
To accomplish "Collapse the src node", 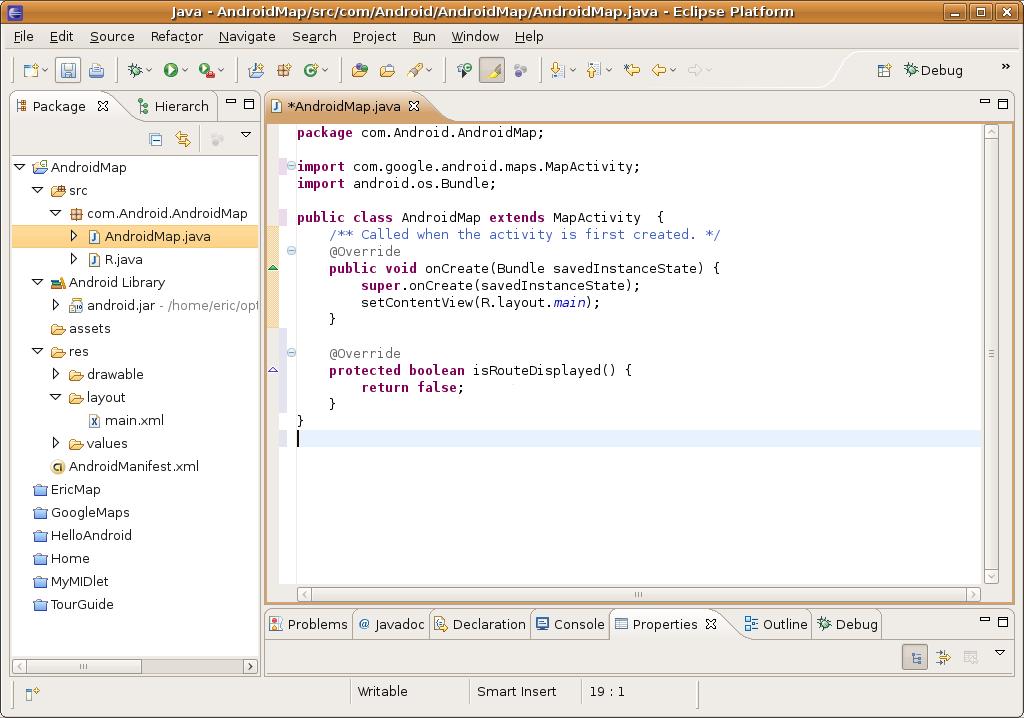I will pos(39,190).
